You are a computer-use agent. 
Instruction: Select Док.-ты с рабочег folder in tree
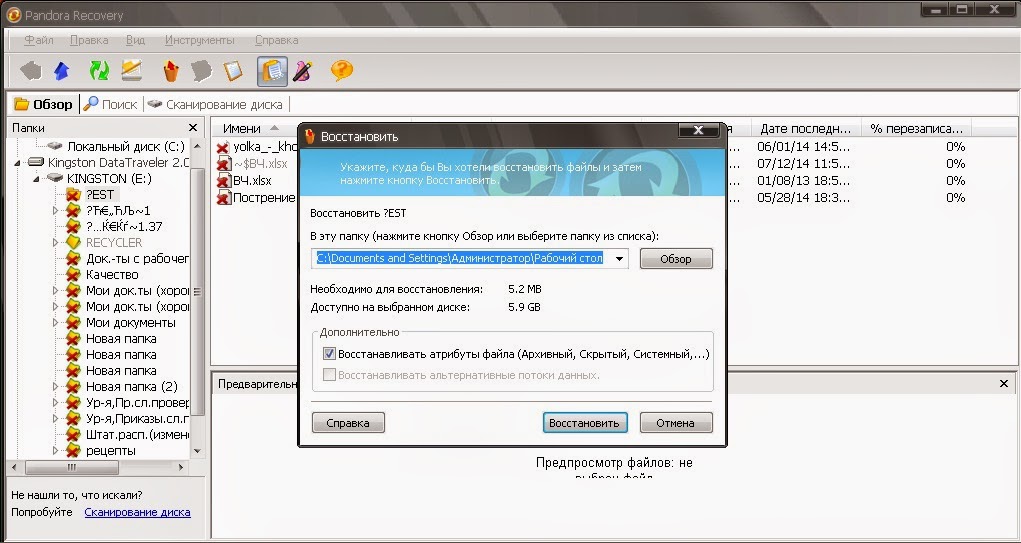coord(137,258)
